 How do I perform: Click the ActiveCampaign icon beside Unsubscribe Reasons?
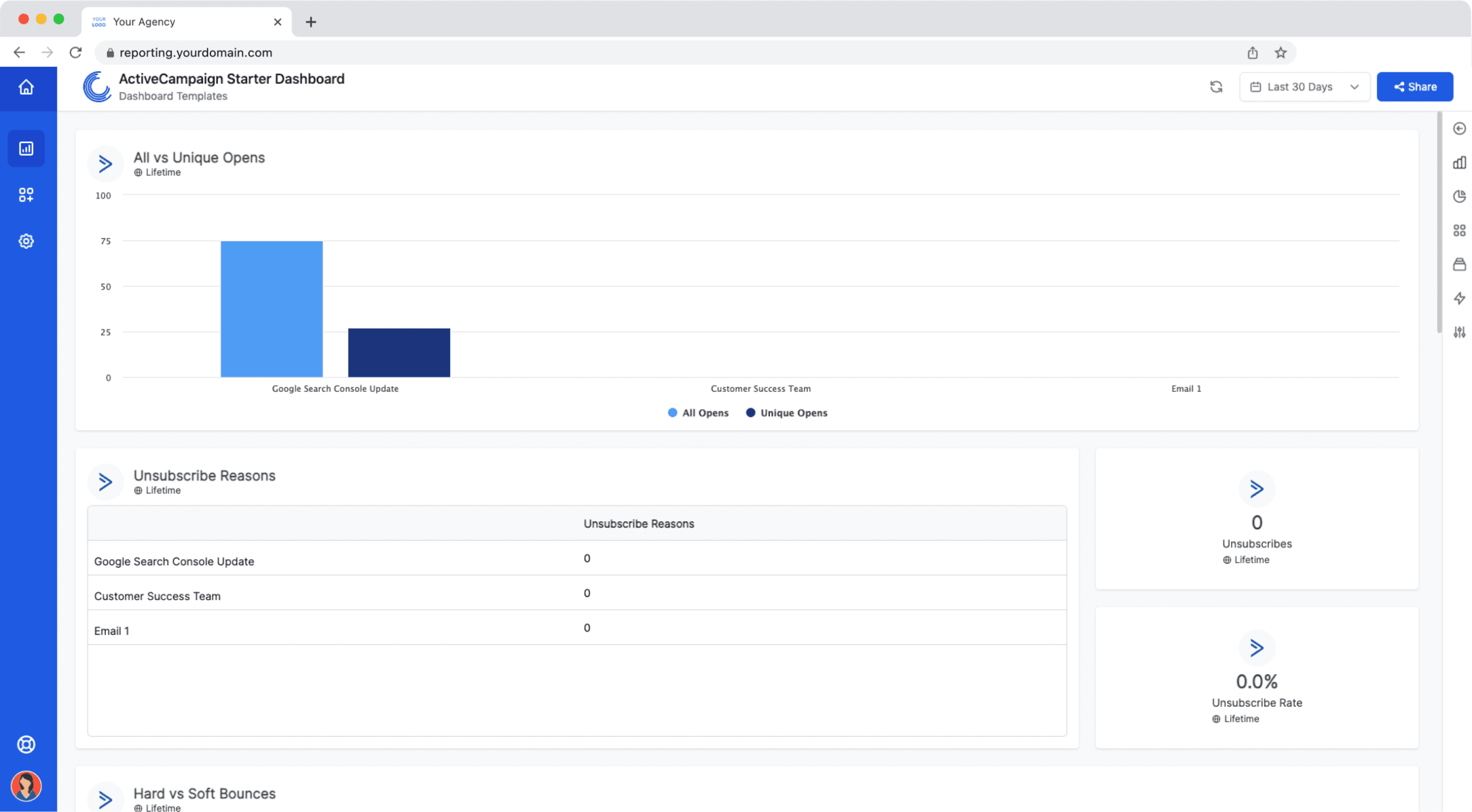click(105, 482)
